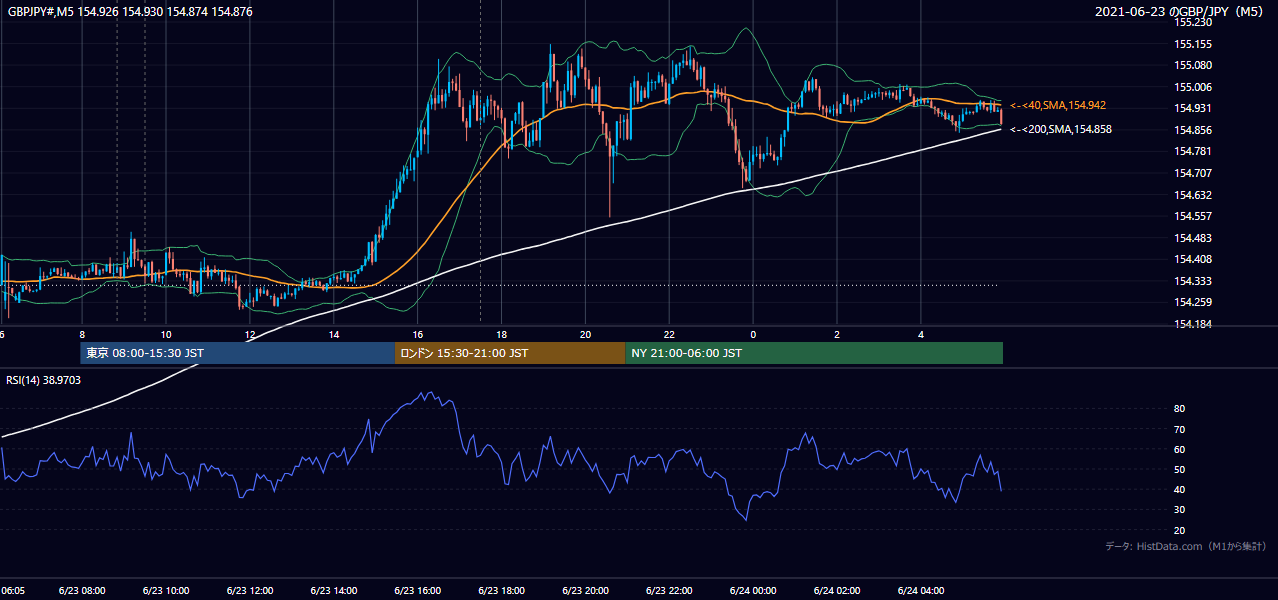Click the 40 SMA 154.942 label
The image size is (1278, 600).
pyautogui.click(x=1058, y=105)
